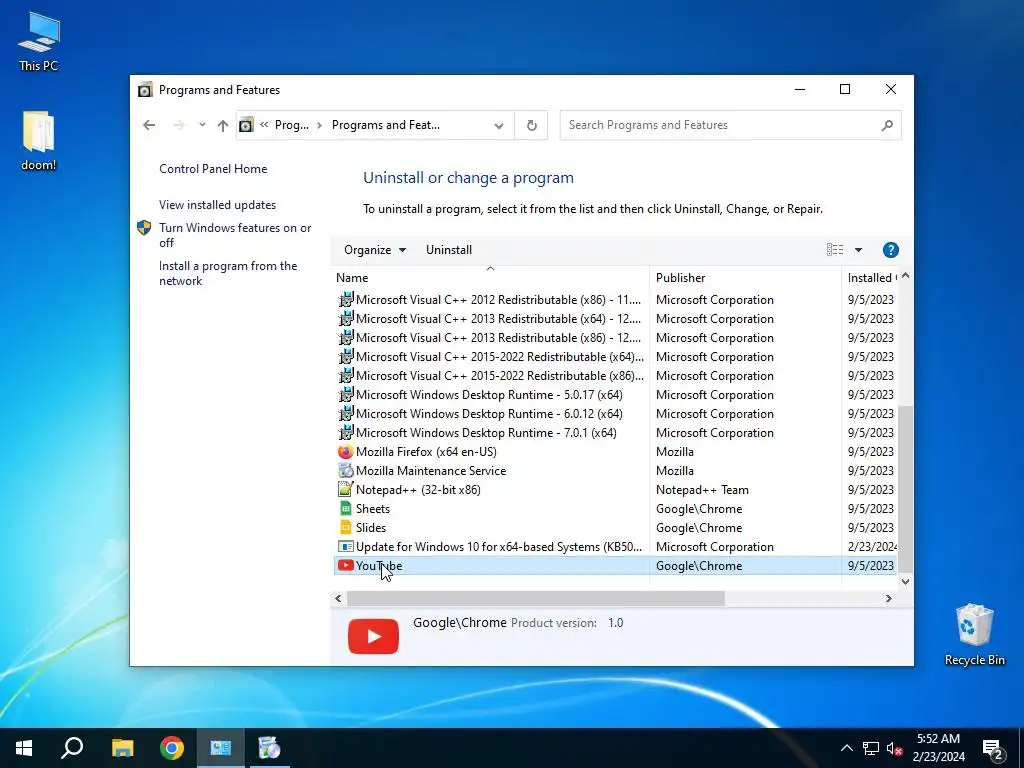This screenshot has height=768, width=1024.
Task: Open the Windows Start menu
Action: click(x=24, y=748)
